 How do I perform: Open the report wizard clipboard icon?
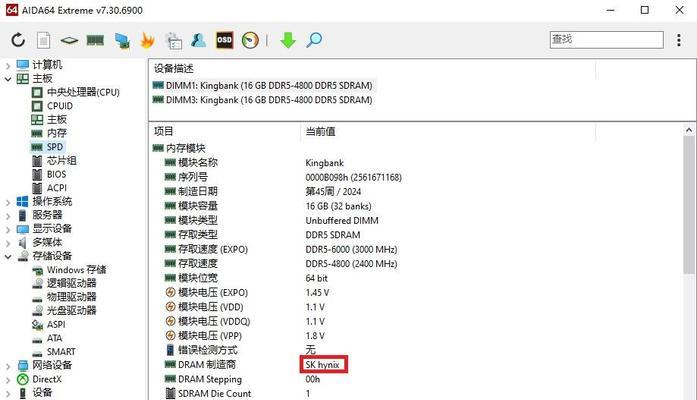point(173,40)
